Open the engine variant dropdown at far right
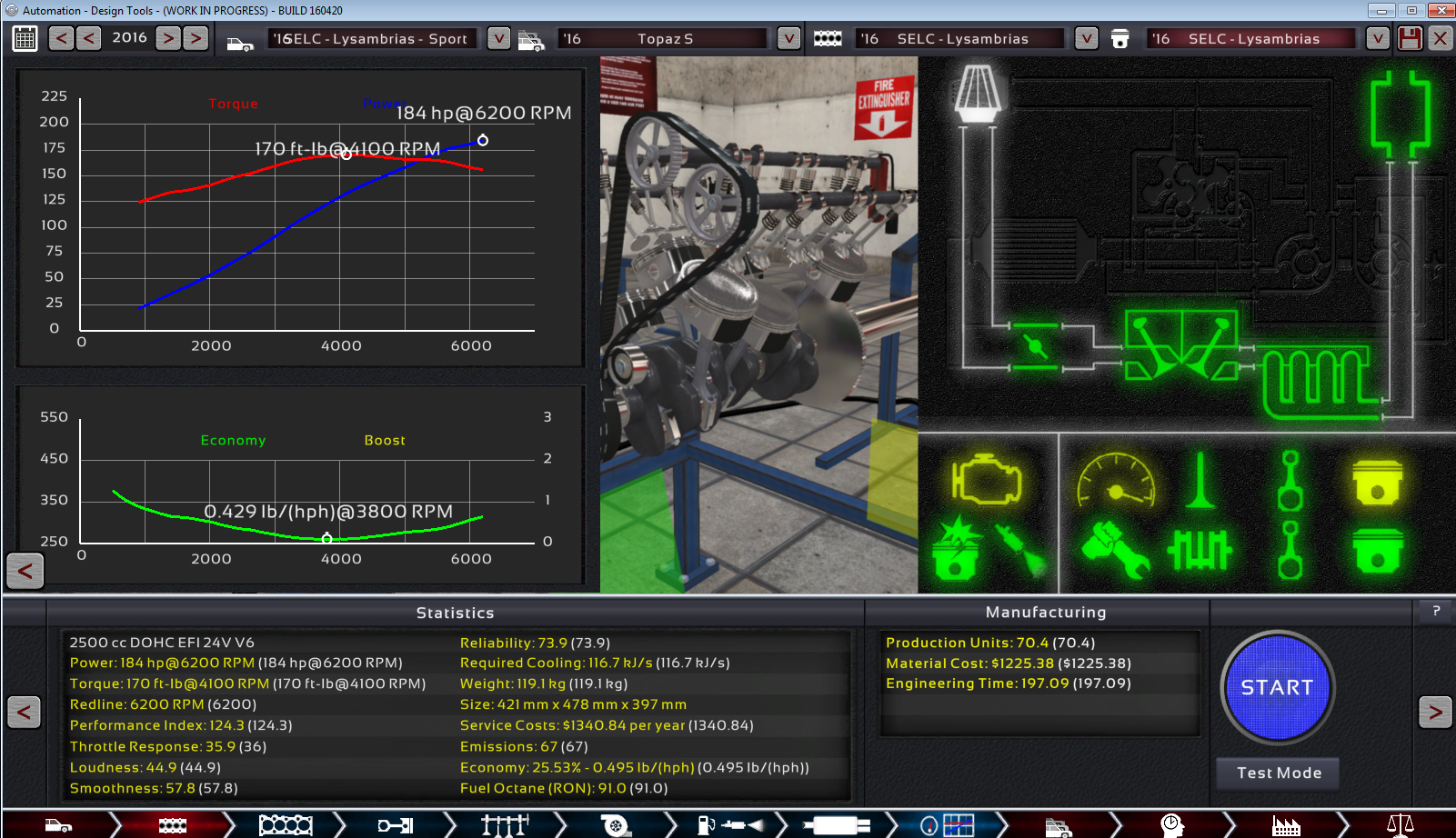The image size is (1456, 838). (1378, 38)
